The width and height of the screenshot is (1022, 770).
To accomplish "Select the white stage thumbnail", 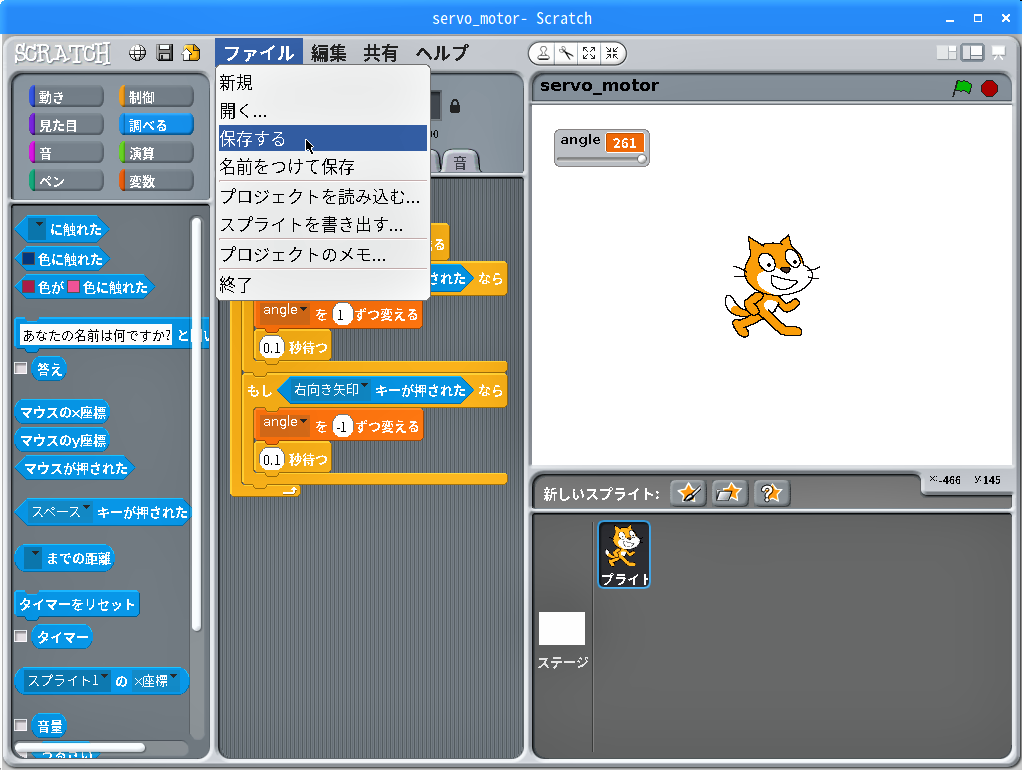I will (x=562, y=629).
